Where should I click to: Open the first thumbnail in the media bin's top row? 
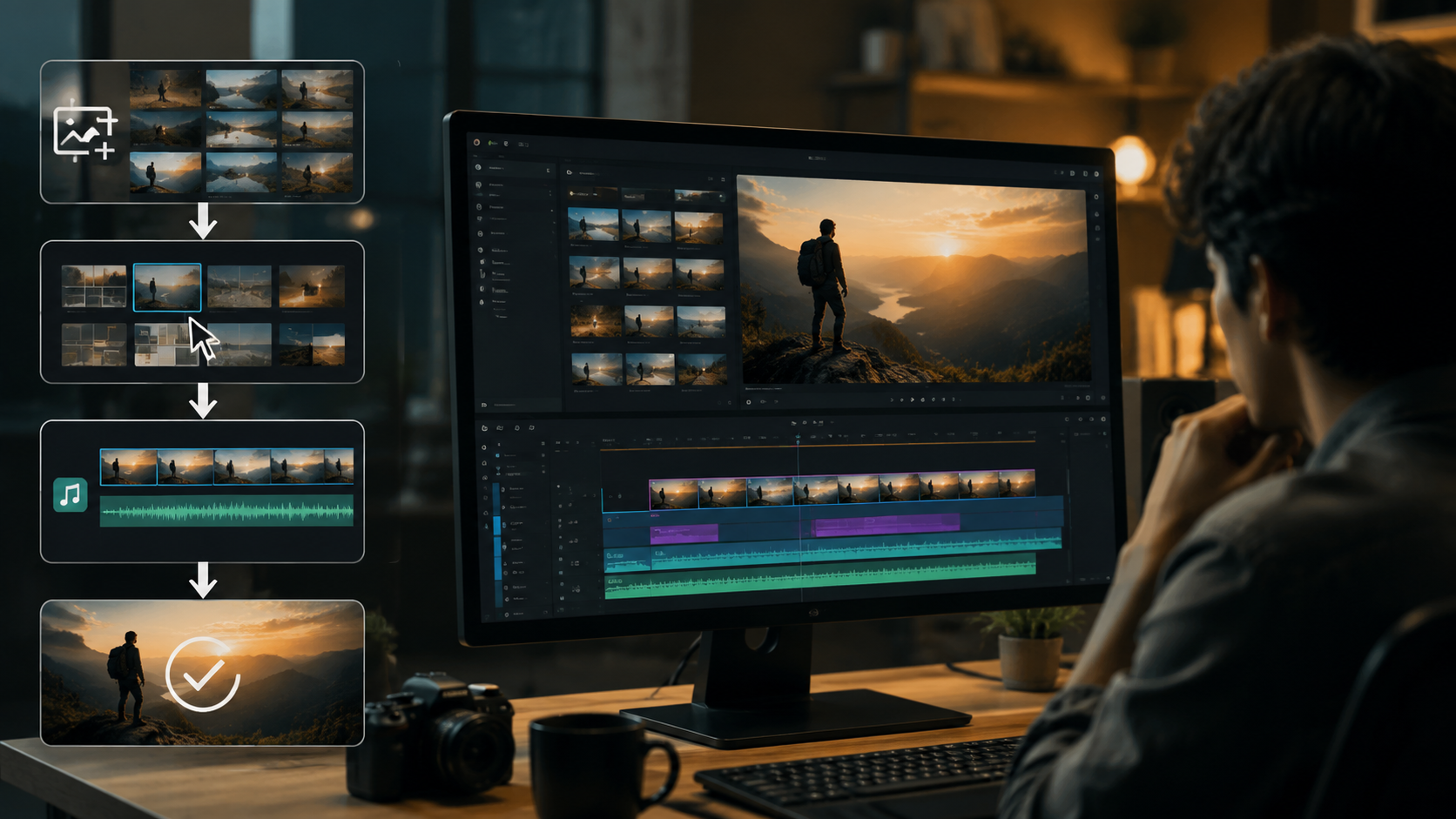tap(593, 225)
